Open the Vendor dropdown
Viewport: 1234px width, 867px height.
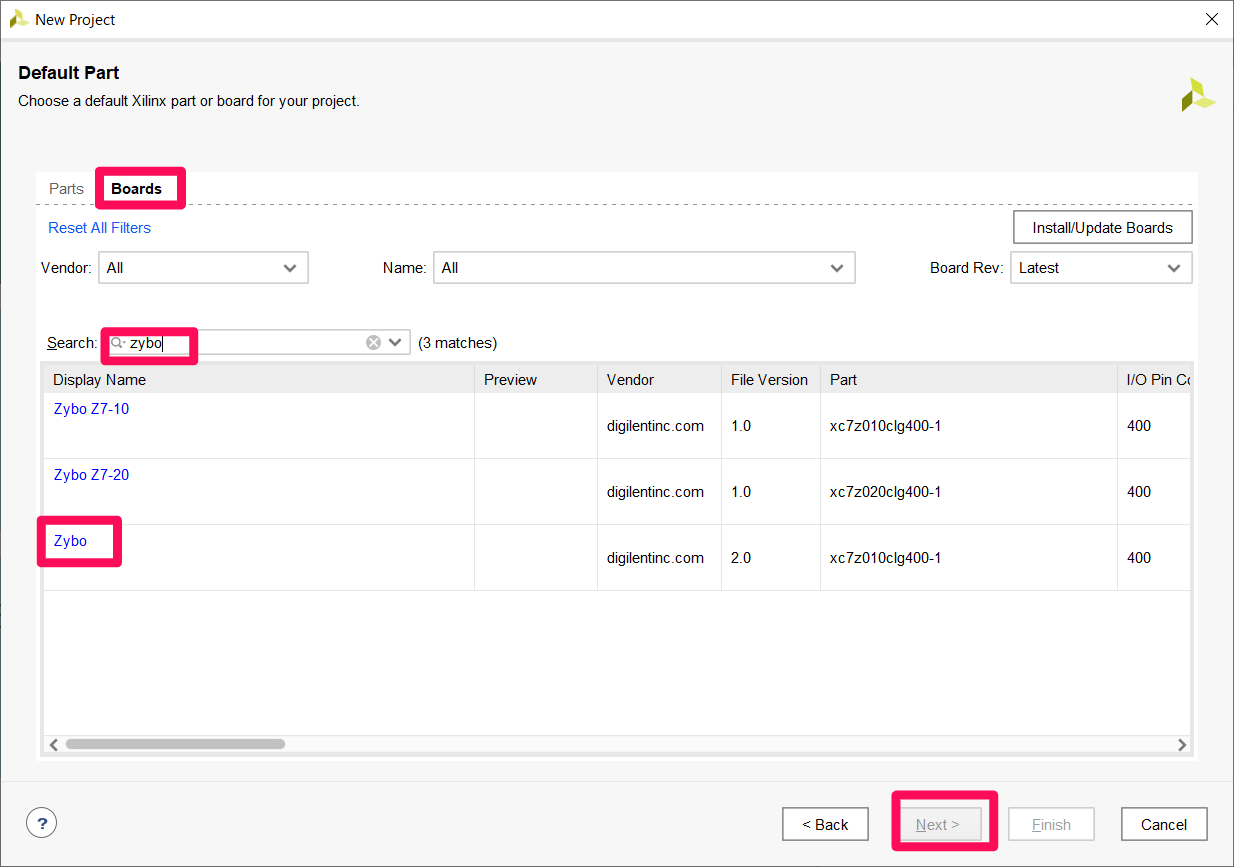pyautogui.click(x=203, y=268)
